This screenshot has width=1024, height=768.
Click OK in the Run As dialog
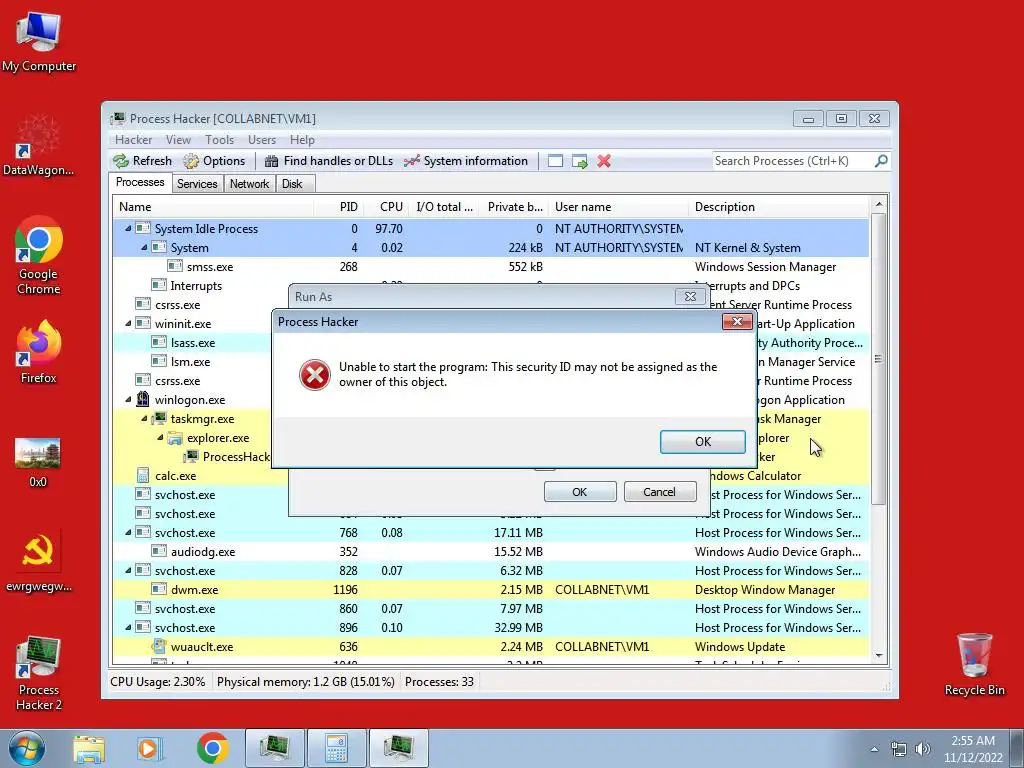pyautogui.click(x=580, y=492)
